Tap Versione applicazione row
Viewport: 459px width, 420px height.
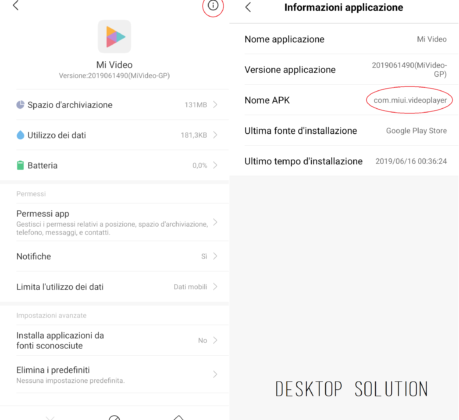(345, 69)
